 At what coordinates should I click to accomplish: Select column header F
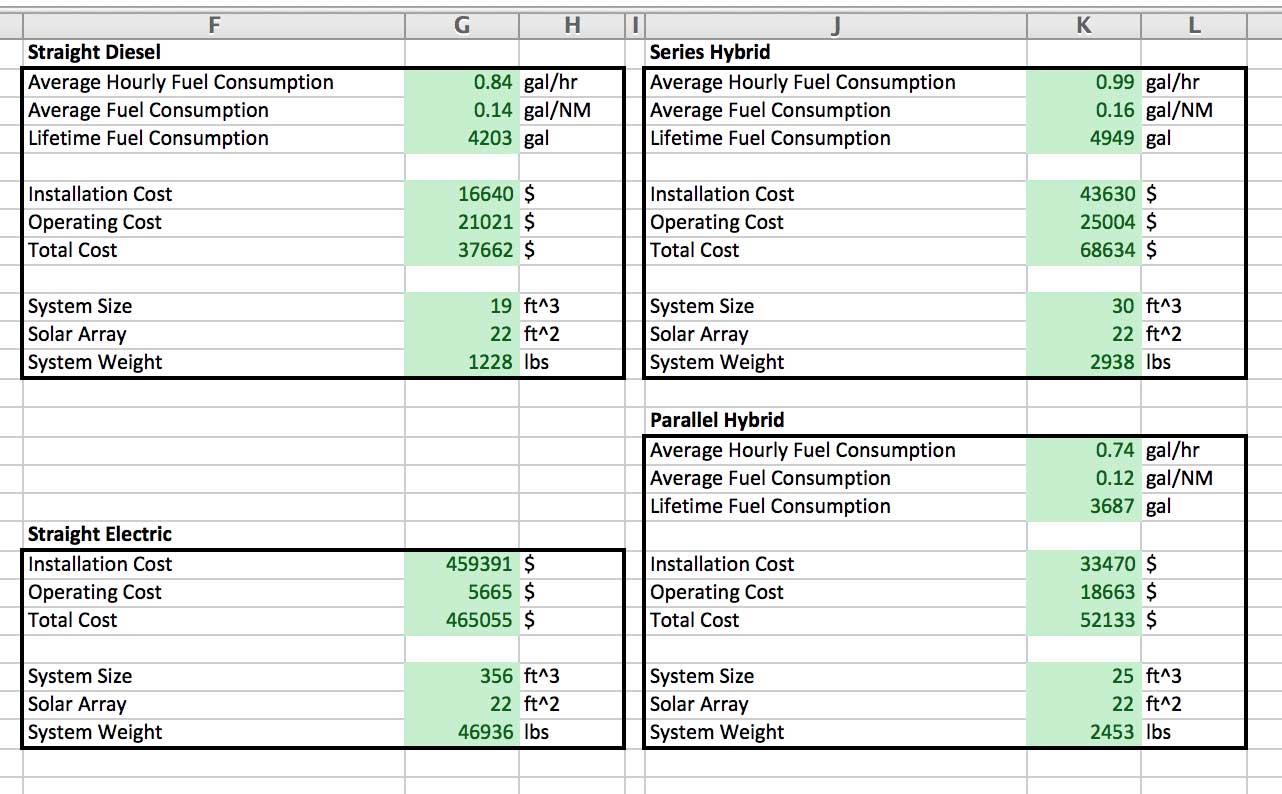coord(213,26)
